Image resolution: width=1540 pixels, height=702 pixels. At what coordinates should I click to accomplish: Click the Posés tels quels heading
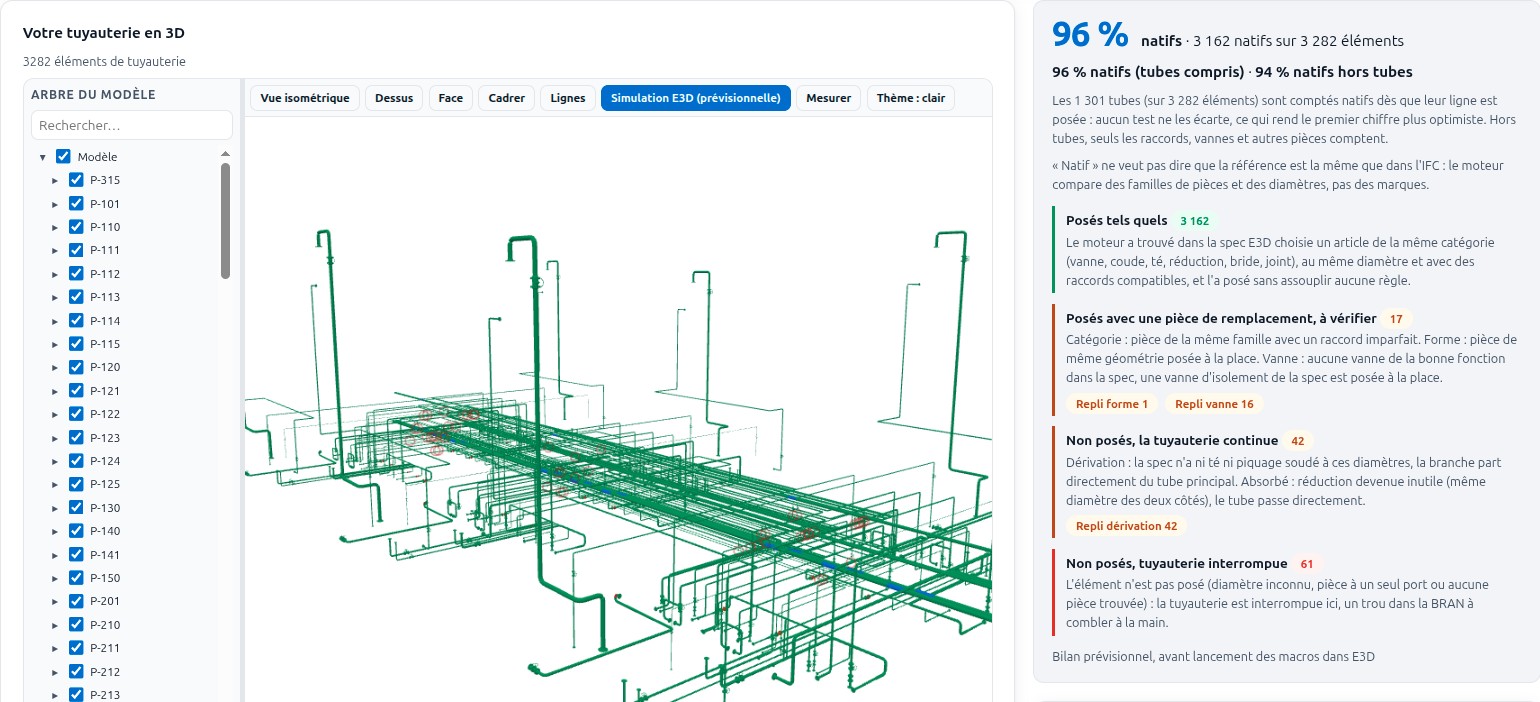1117,221
